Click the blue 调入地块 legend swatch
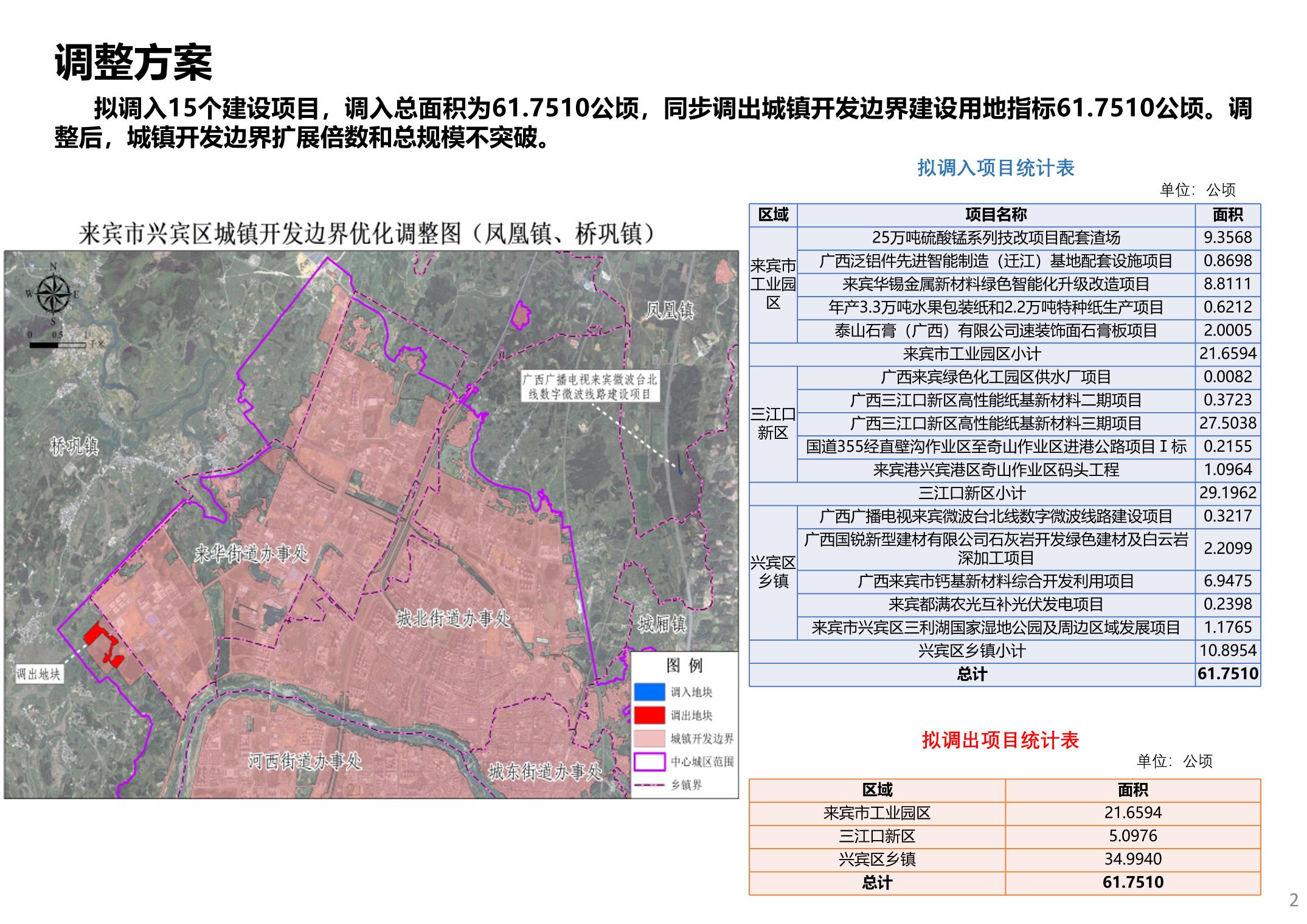Screen dimensions: 1307x924 click(649, 692)
